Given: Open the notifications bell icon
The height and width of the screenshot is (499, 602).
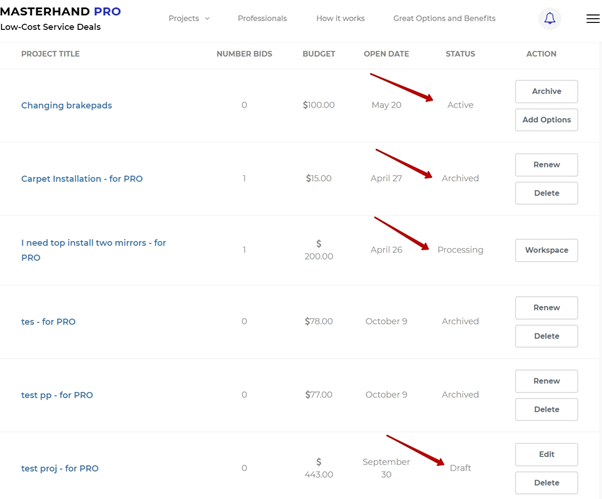Looking at the screenshot, I should tap(550, 18).
